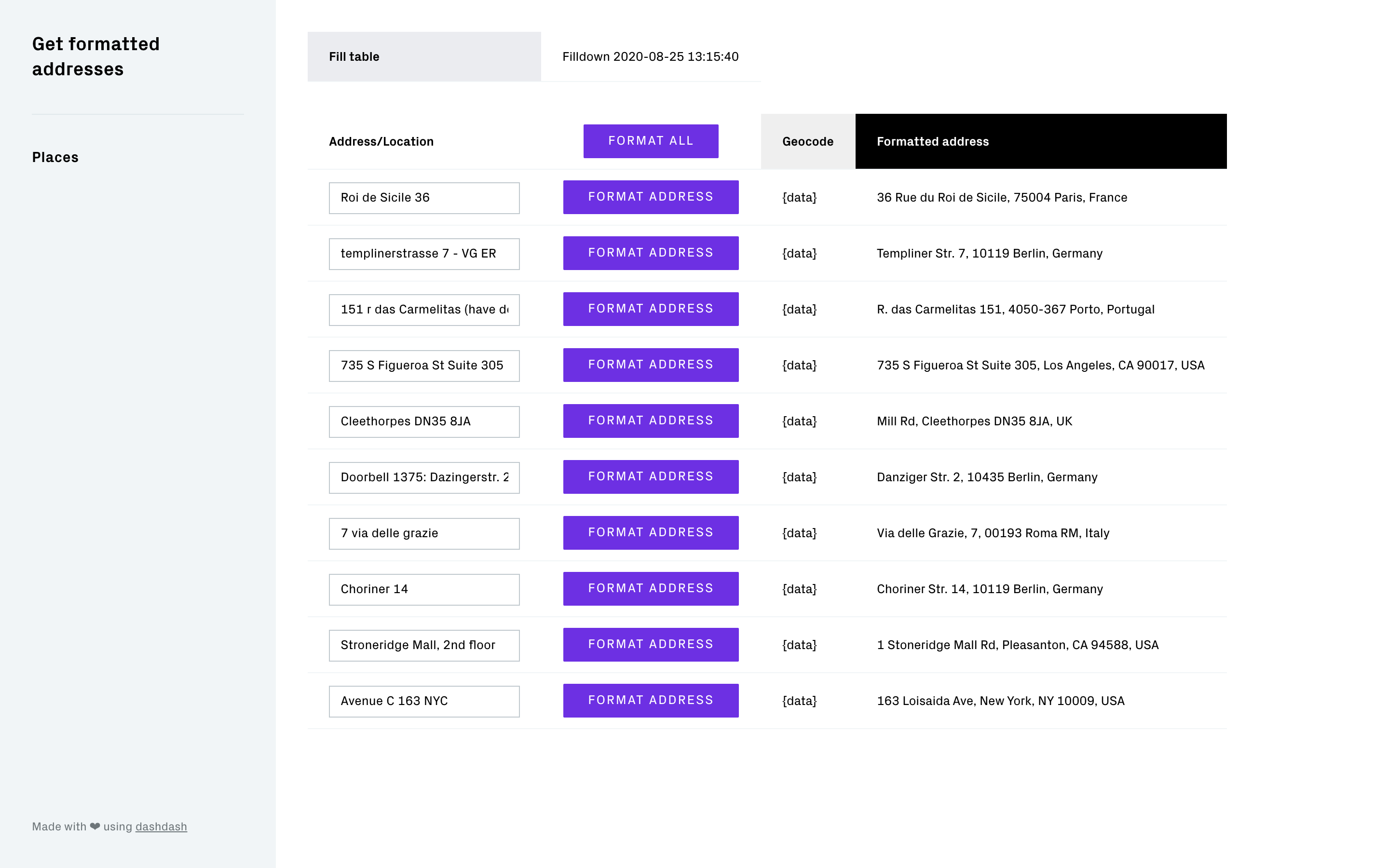Format the 151 r das Carmelitas address
The height and width of the screenshot is (868, 1389).
650,309
